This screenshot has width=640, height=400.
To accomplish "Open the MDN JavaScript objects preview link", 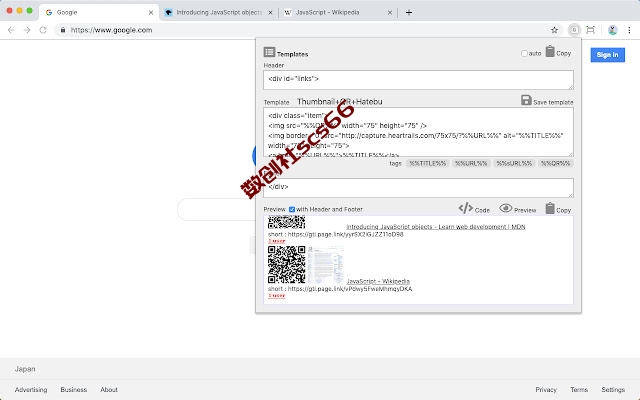I will (x=436, y=227).
